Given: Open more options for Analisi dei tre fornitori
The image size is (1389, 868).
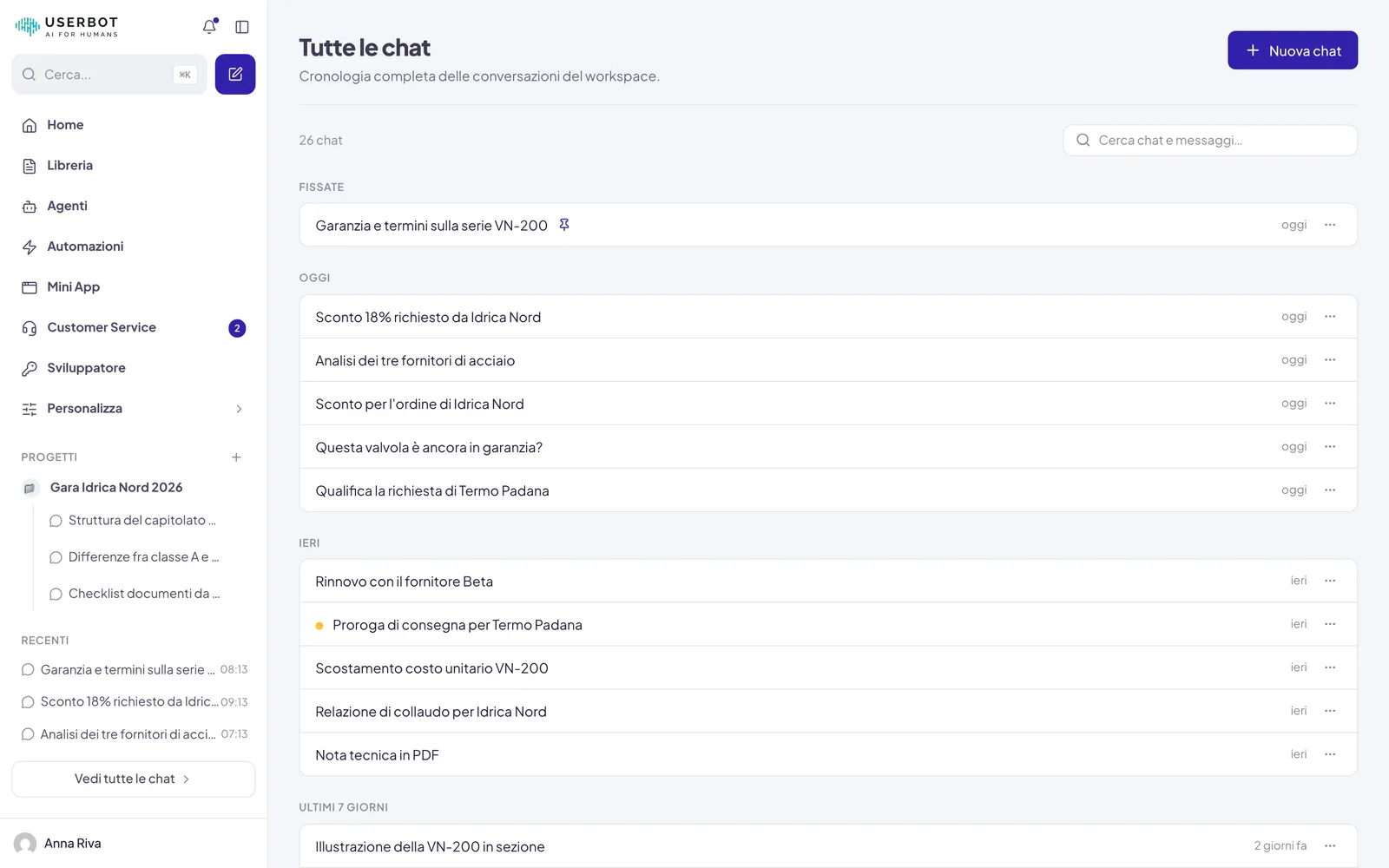Looking at the screenshot, I should 1330,360.
